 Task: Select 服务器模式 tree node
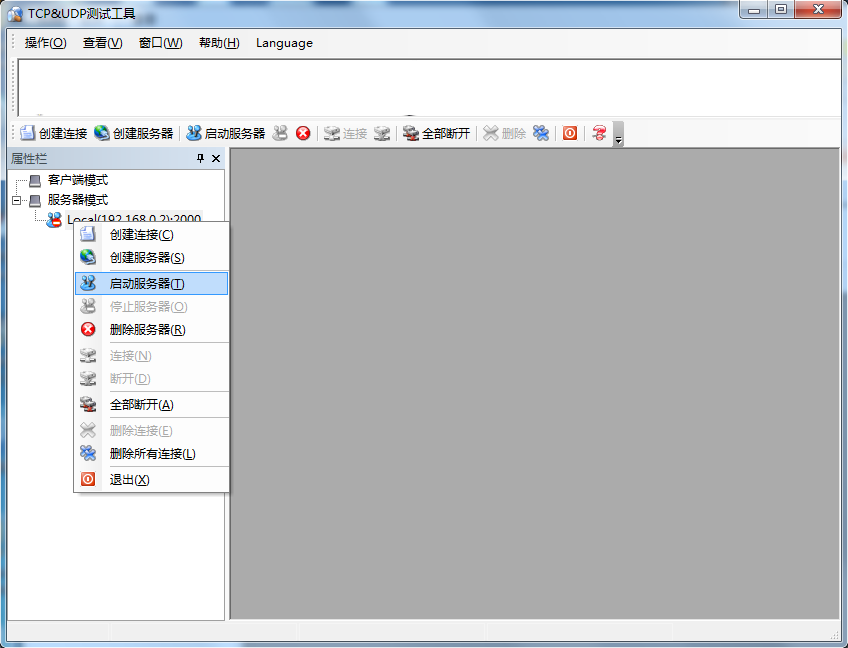point(78,200)
